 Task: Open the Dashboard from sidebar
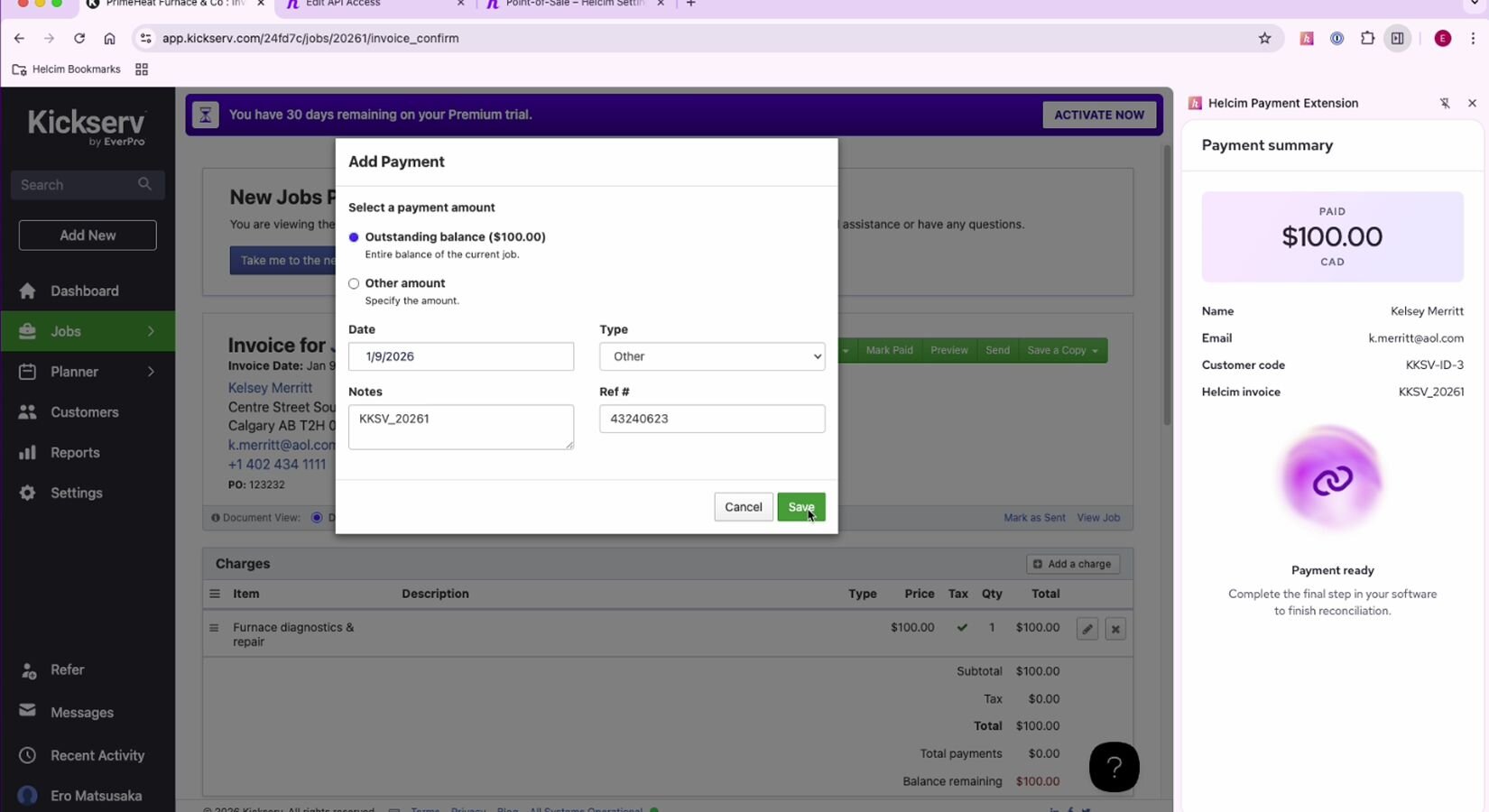(84, 291)
